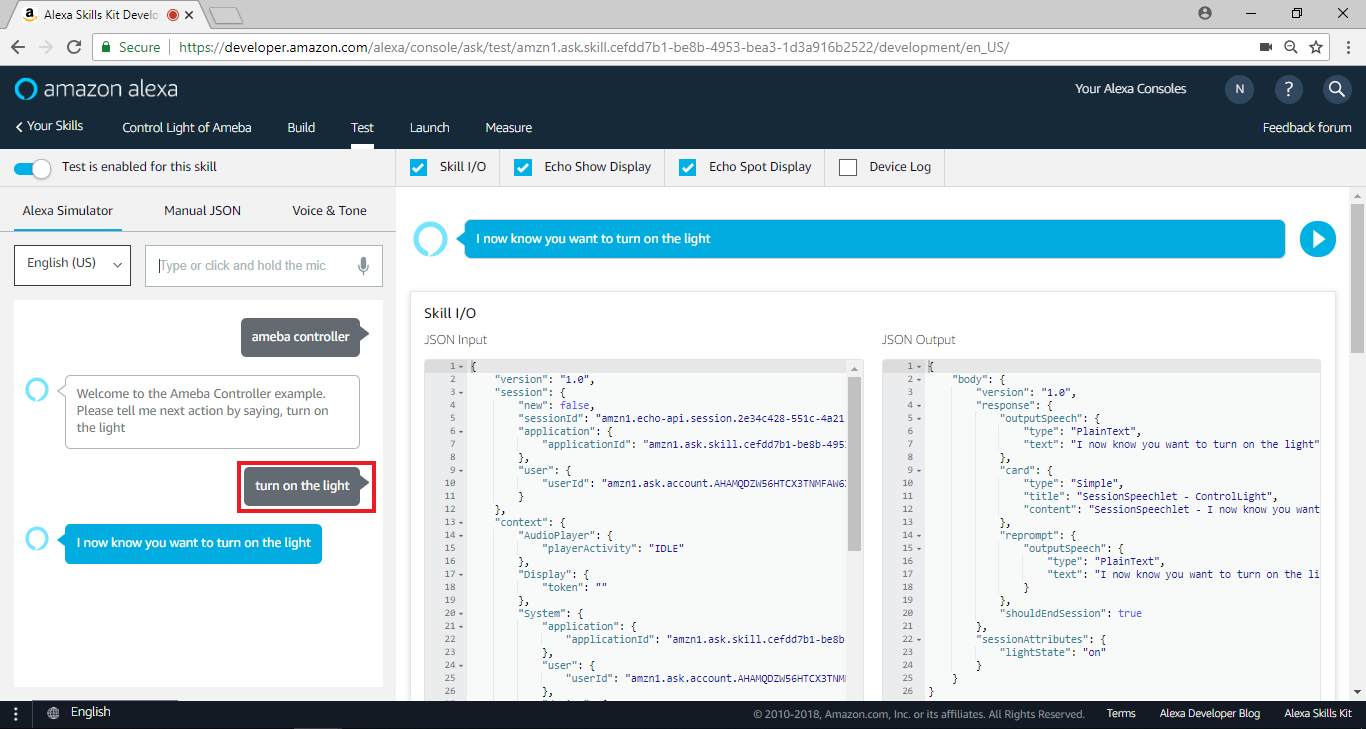The height and width of the screenshot is (729, 1366).
Task: Open the Measure tab
Action: point(508,128)
